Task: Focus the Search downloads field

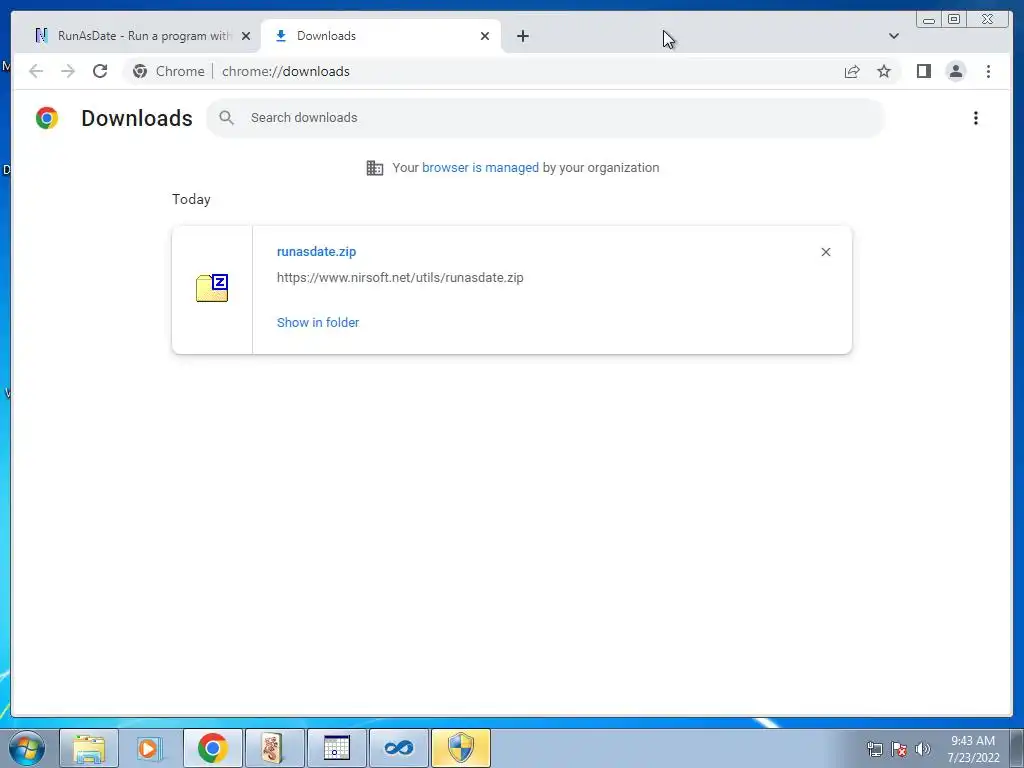Action: [x=545, y=118]
